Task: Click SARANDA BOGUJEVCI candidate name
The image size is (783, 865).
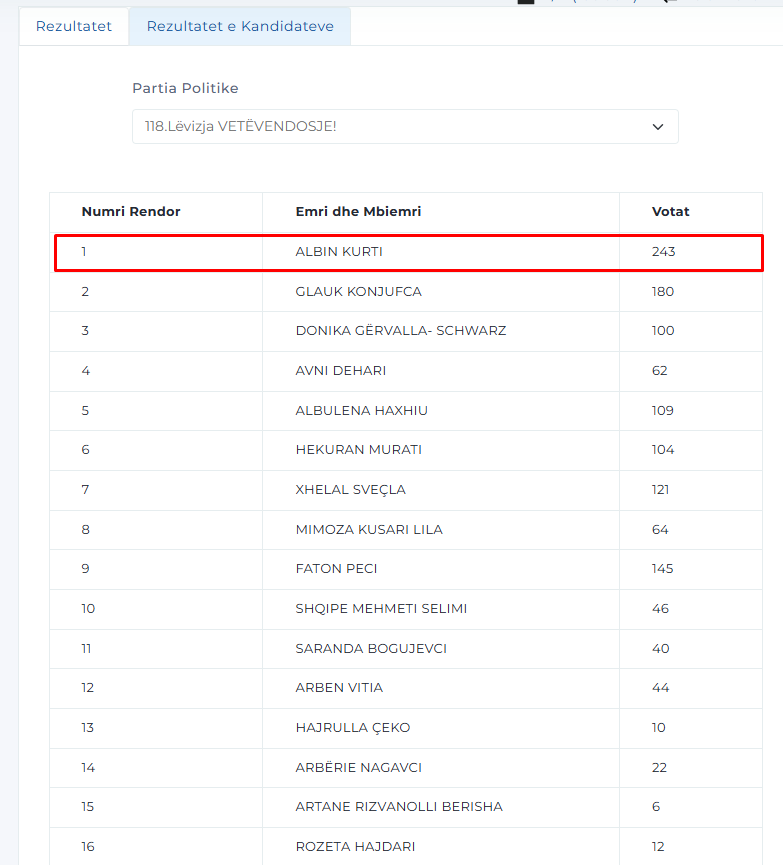Action: [x=371, y=649]
